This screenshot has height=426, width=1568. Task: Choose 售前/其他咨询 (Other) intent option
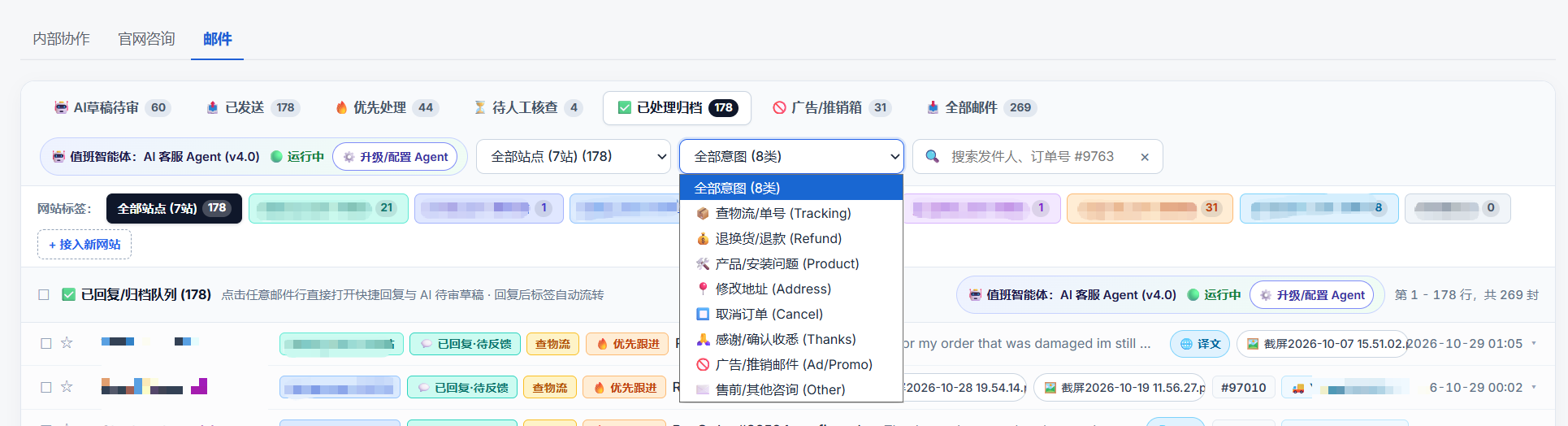pos(791,389)
